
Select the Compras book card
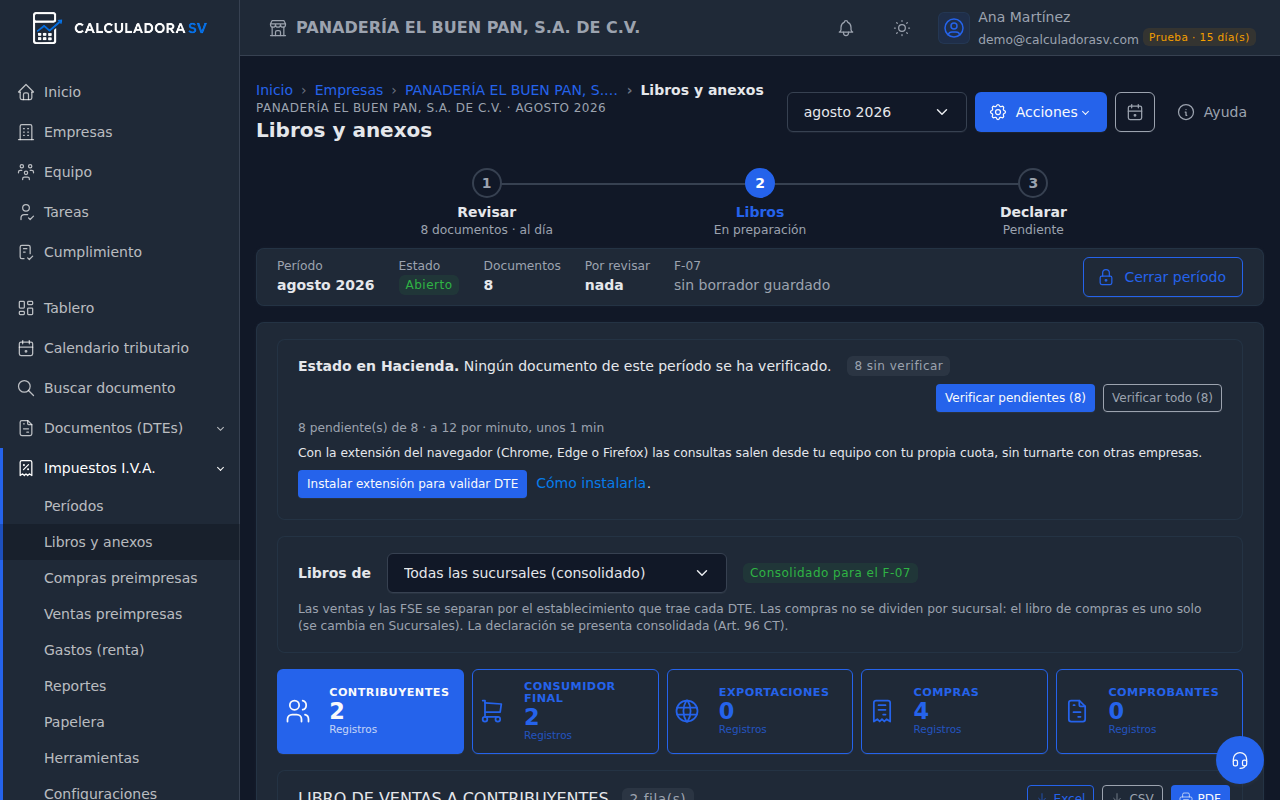(x=954, y=711)
